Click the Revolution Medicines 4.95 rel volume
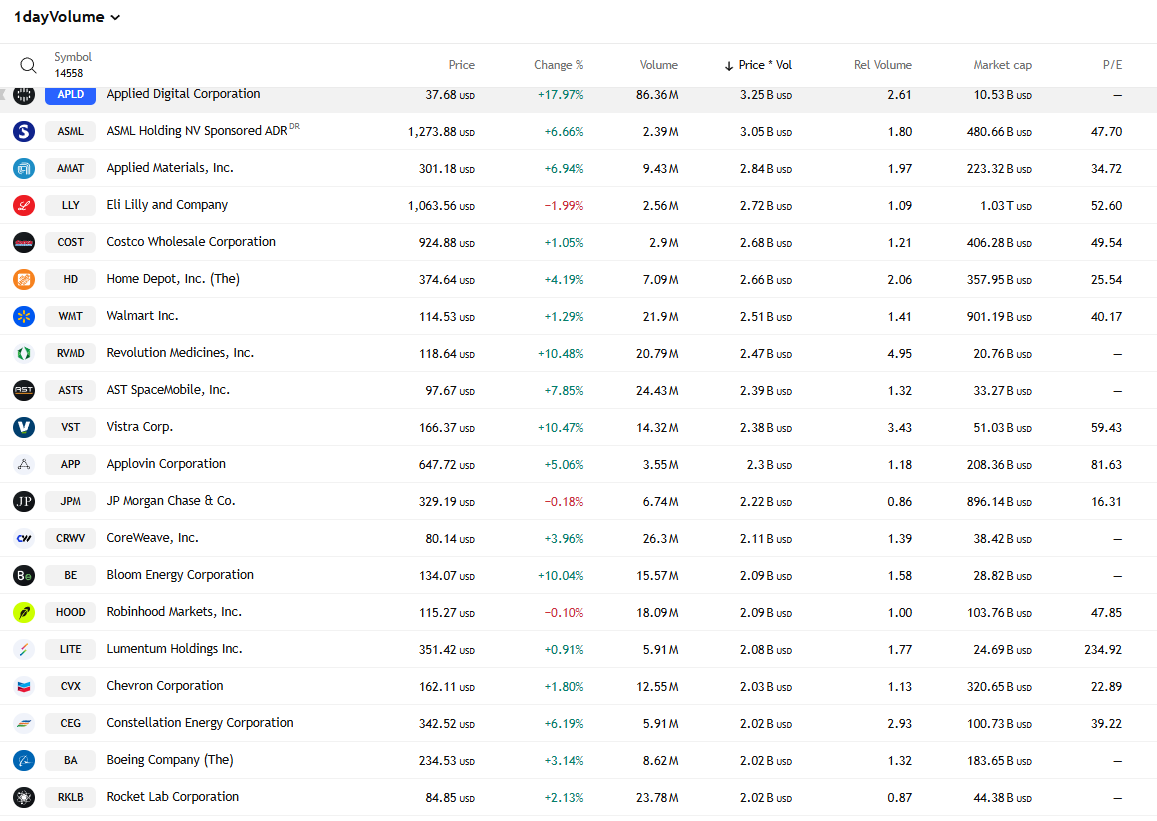Screen dimensions: 1157x821 click(x=899, y=354)
